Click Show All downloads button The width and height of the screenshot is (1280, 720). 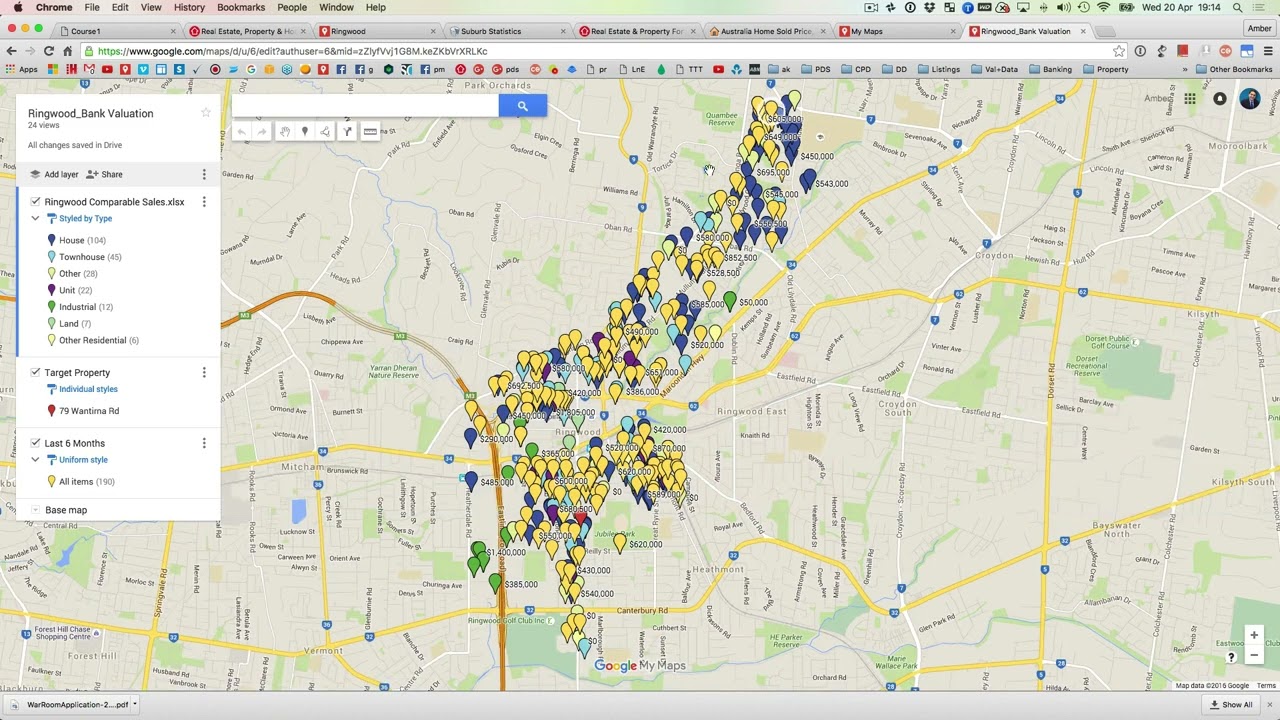pyautogui.click(x=1231, y=704)
